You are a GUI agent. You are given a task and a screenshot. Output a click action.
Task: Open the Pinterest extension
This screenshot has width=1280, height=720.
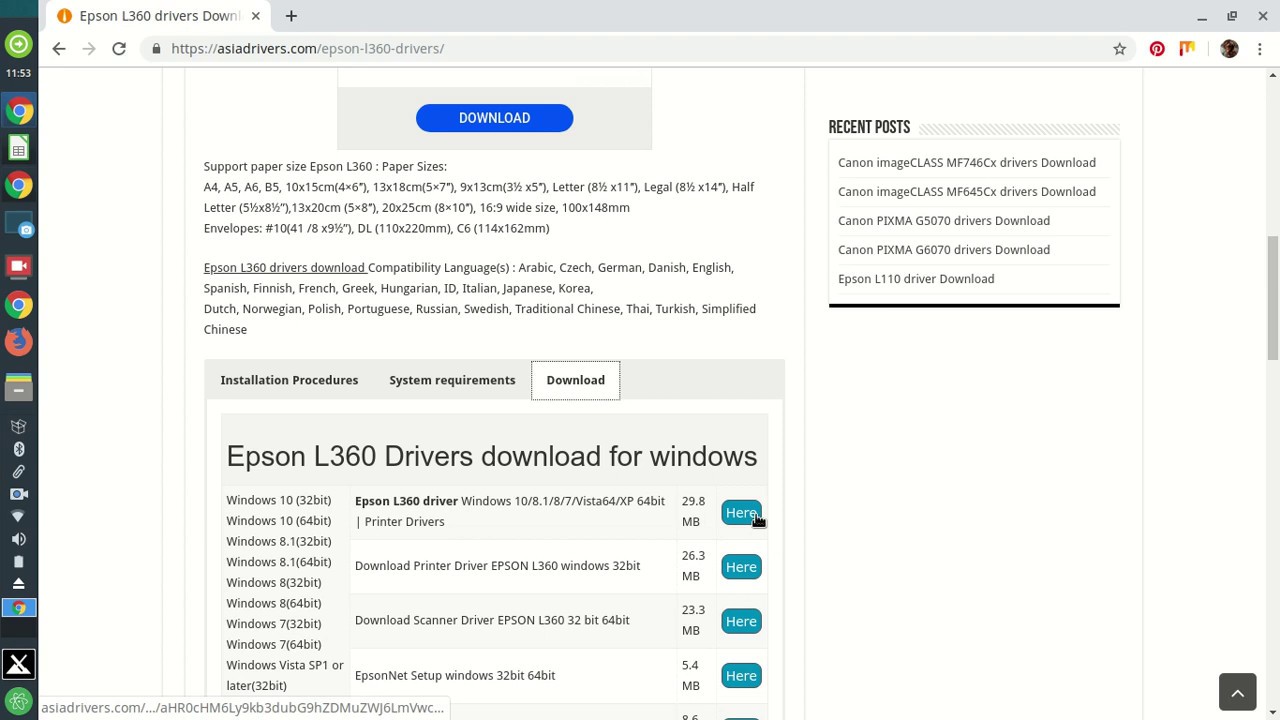click(x=1157, y=48)
